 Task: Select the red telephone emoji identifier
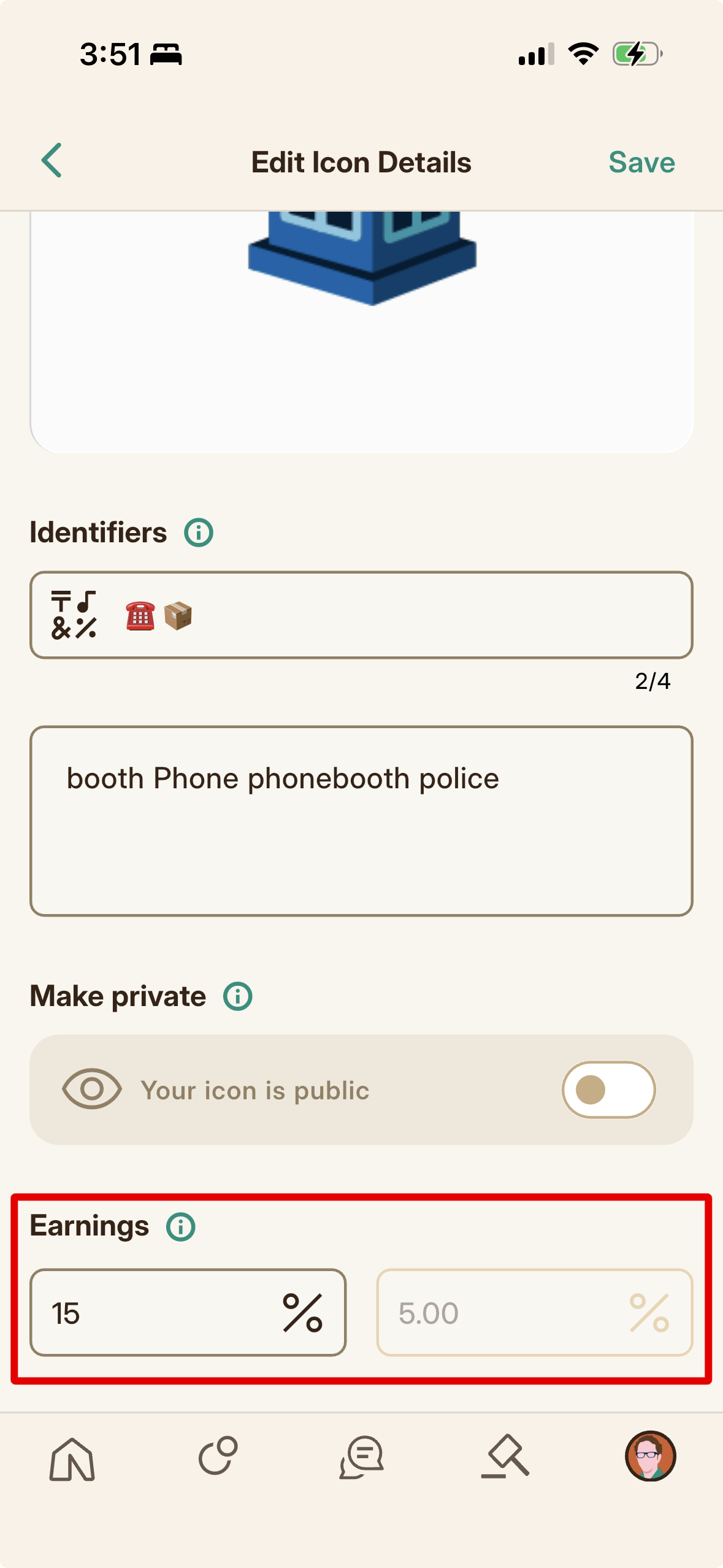tap(140, 616)
